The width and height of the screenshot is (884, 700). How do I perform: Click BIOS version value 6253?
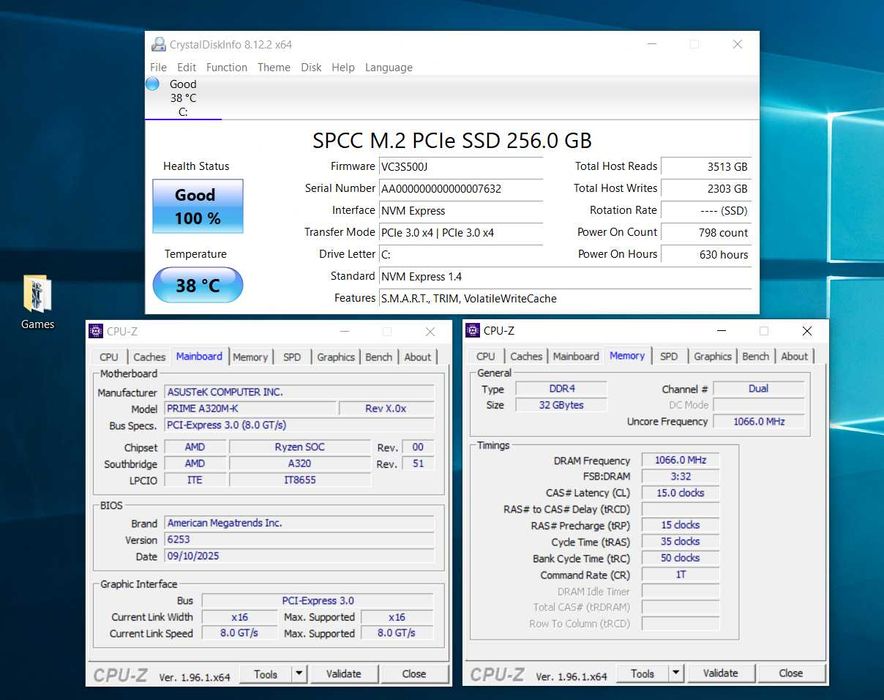[299, 540]
